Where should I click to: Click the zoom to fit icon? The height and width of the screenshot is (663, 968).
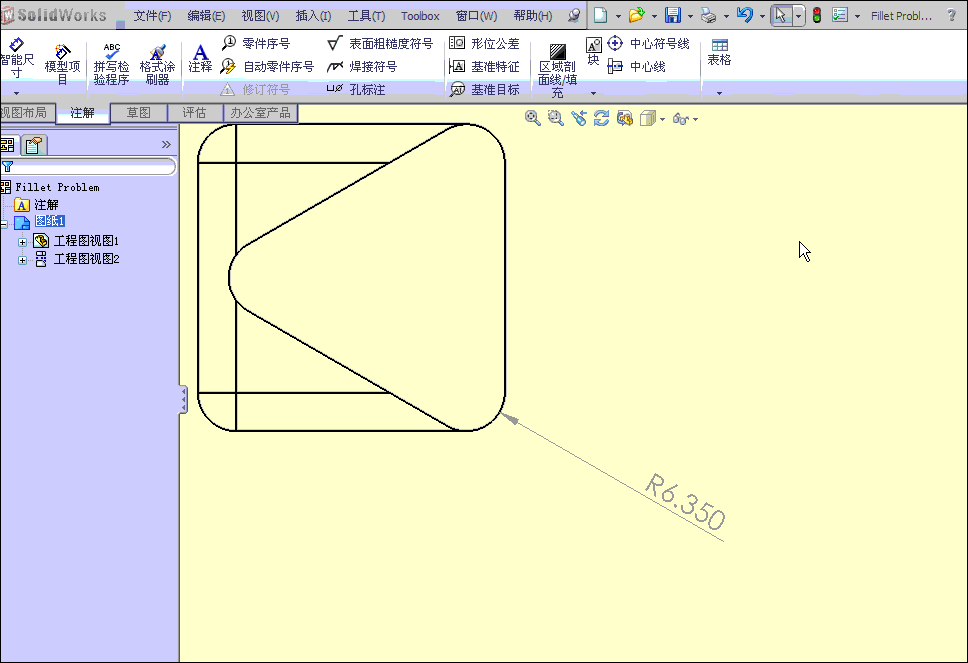[532, 118]
